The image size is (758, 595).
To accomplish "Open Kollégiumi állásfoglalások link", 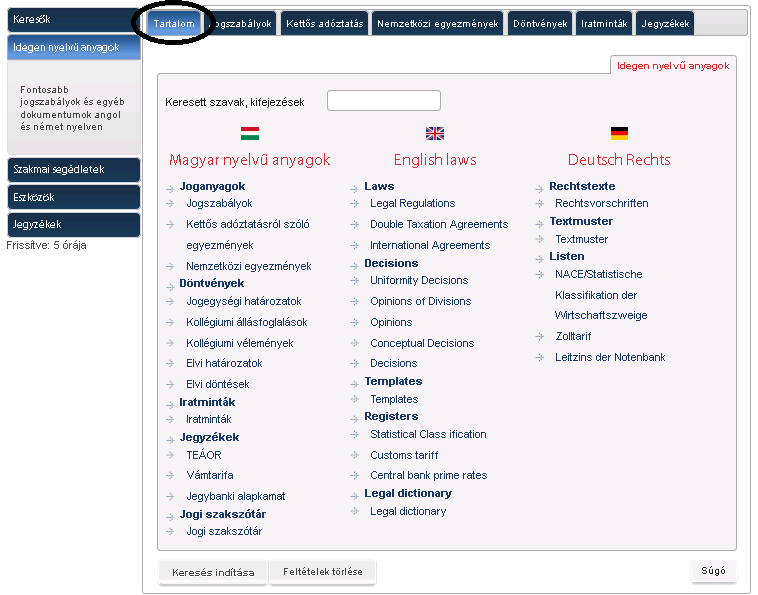I will 247,322.
